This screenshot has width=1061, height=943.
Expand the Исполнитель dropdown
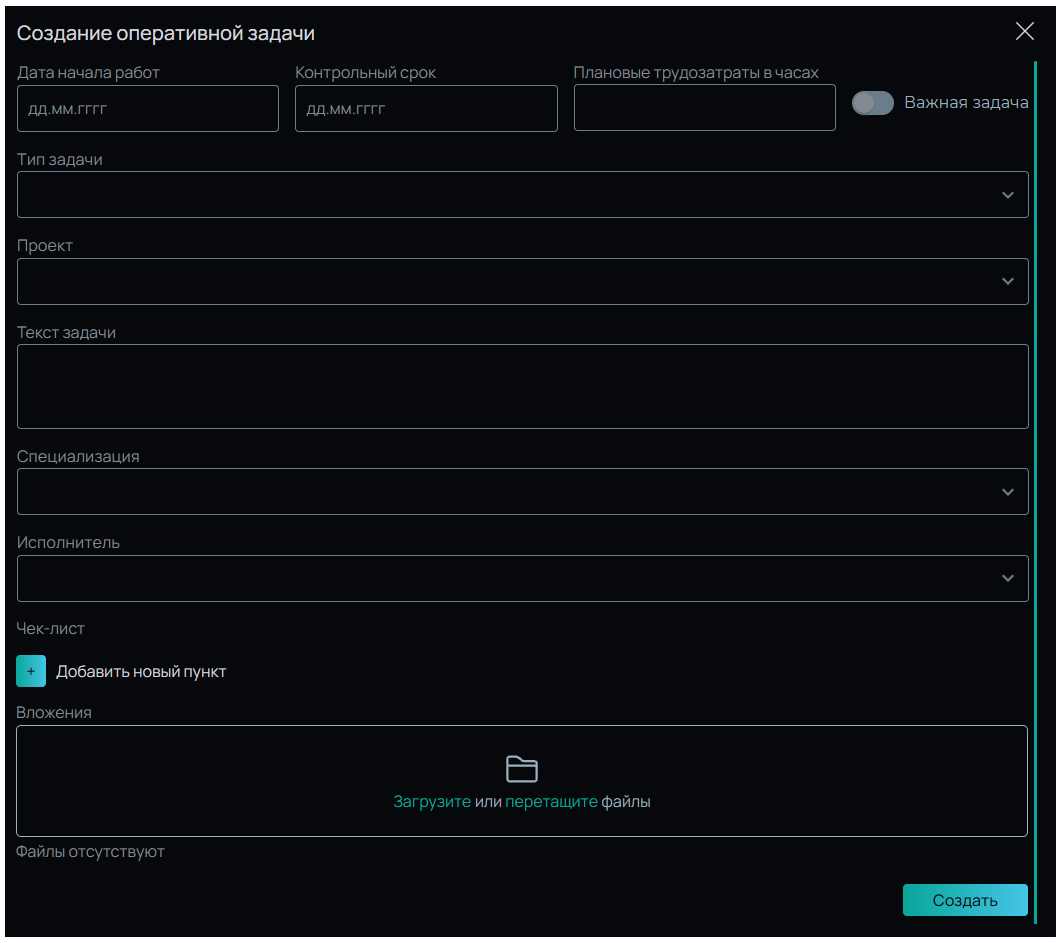522,578
